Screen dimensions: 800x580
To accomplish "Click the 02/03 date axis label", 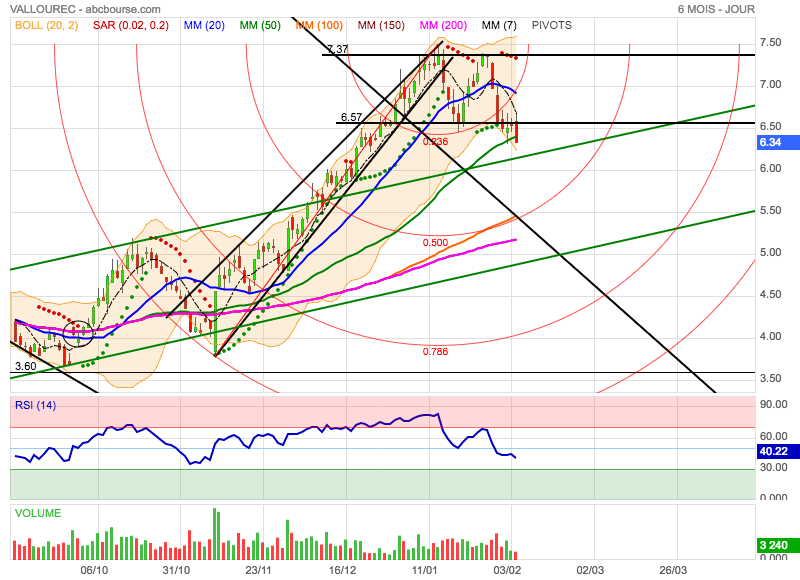I will click(x=590, y=570).
